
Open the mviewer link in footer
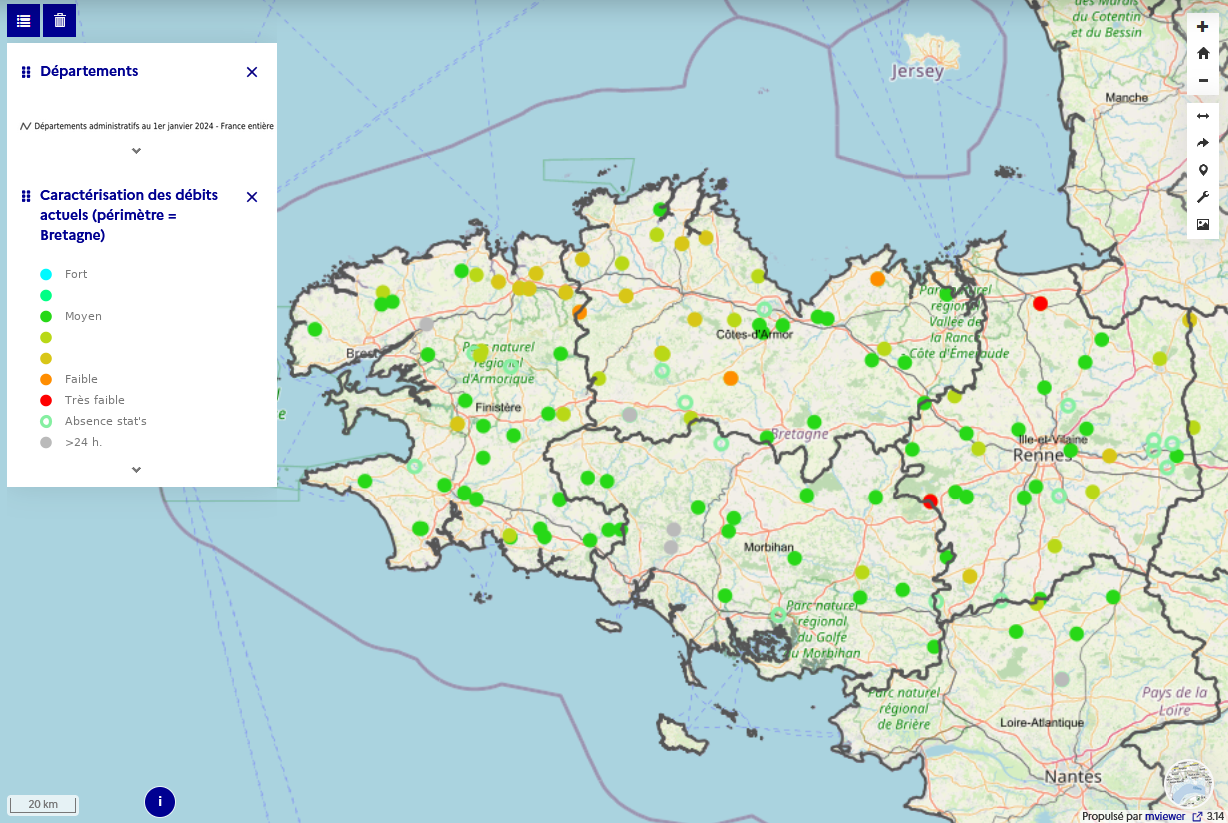click(x=1164, y=816)
